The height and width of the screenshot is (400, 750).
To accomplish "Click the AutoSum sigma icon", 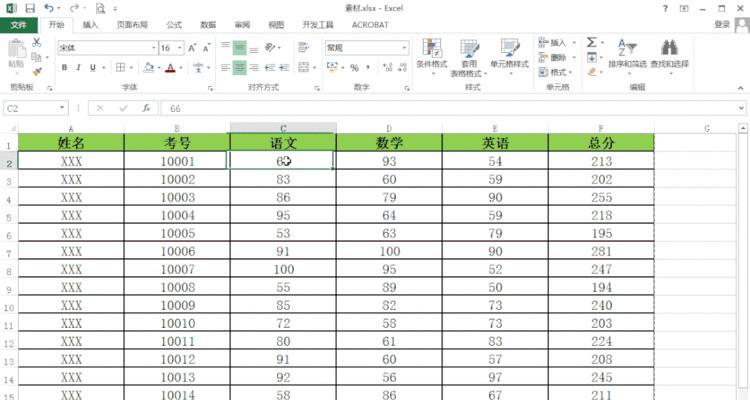I will click(592, 43).
